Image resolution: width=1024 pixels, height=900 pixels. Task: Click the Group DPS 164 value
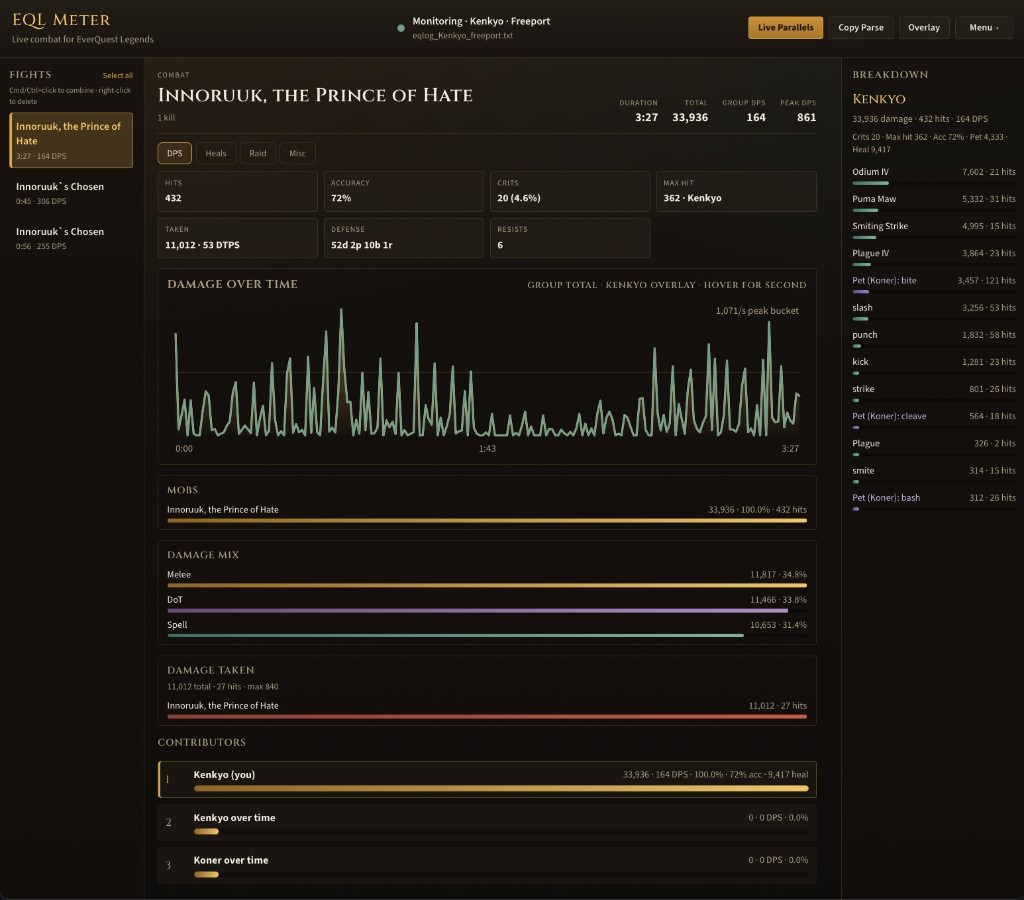(x=756, y=117)
